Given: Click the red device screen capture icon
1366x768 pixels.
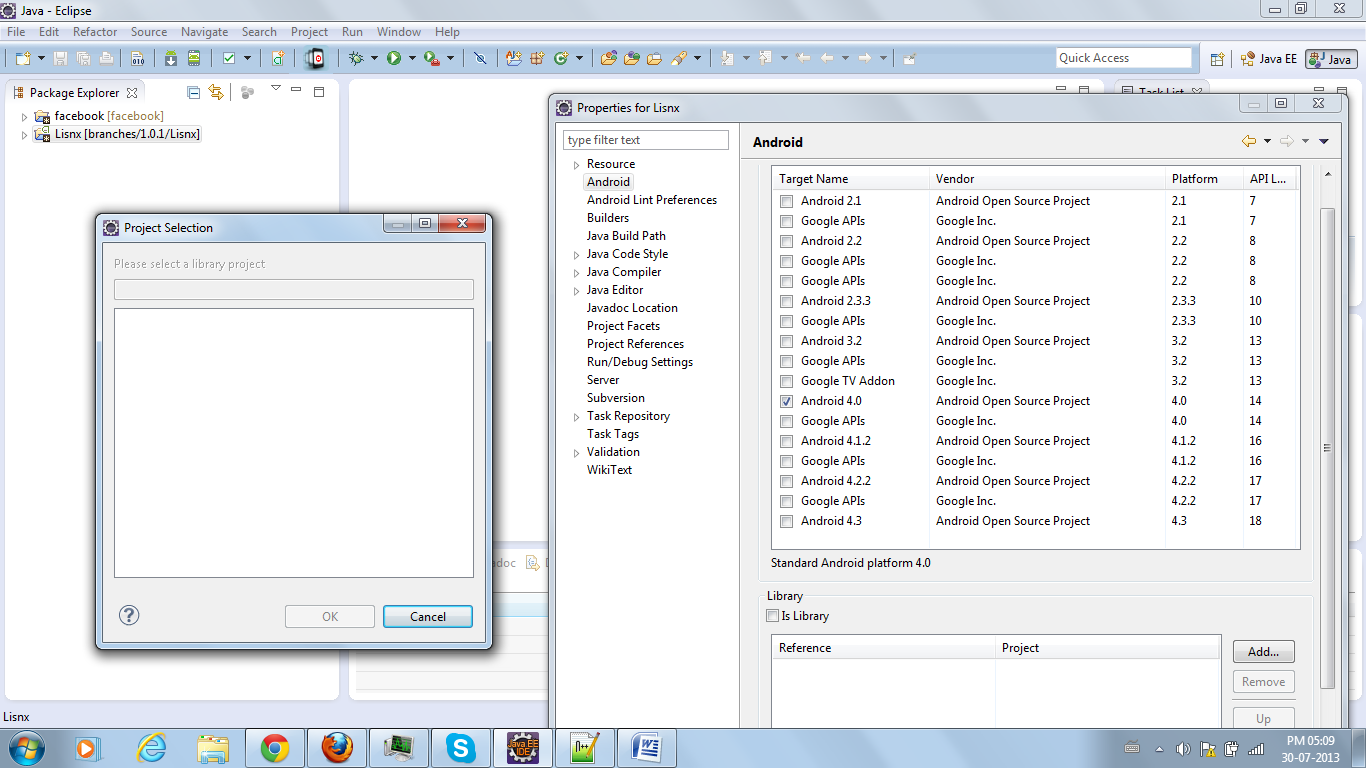Looking at the screenshot, I should pyautogui.click(x=315, y=59).
